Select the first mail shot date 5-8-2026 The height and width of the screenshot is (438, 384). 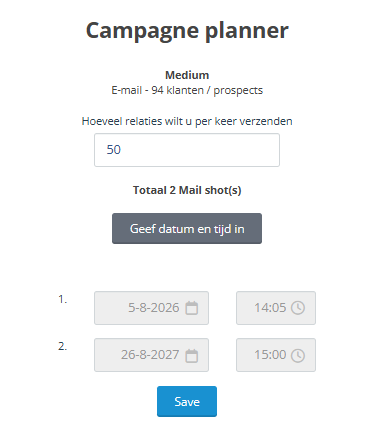point(151,308)
